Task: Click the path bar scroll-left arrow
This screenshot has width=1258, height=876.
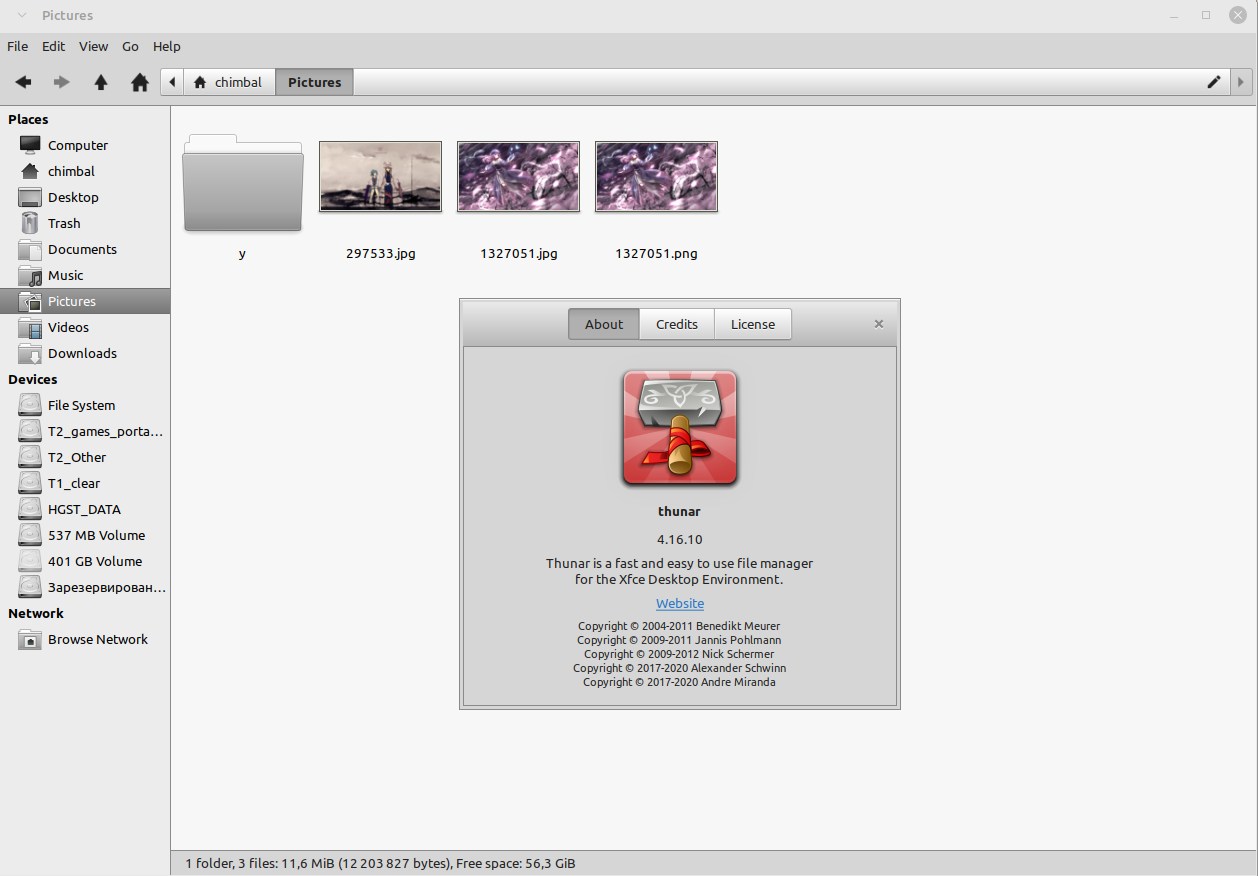Action: 172,82
